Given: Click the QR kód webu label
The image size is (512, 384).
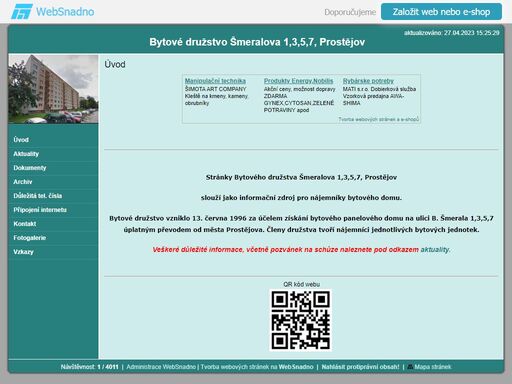Looking at the screenshot, I should [301, 284].
